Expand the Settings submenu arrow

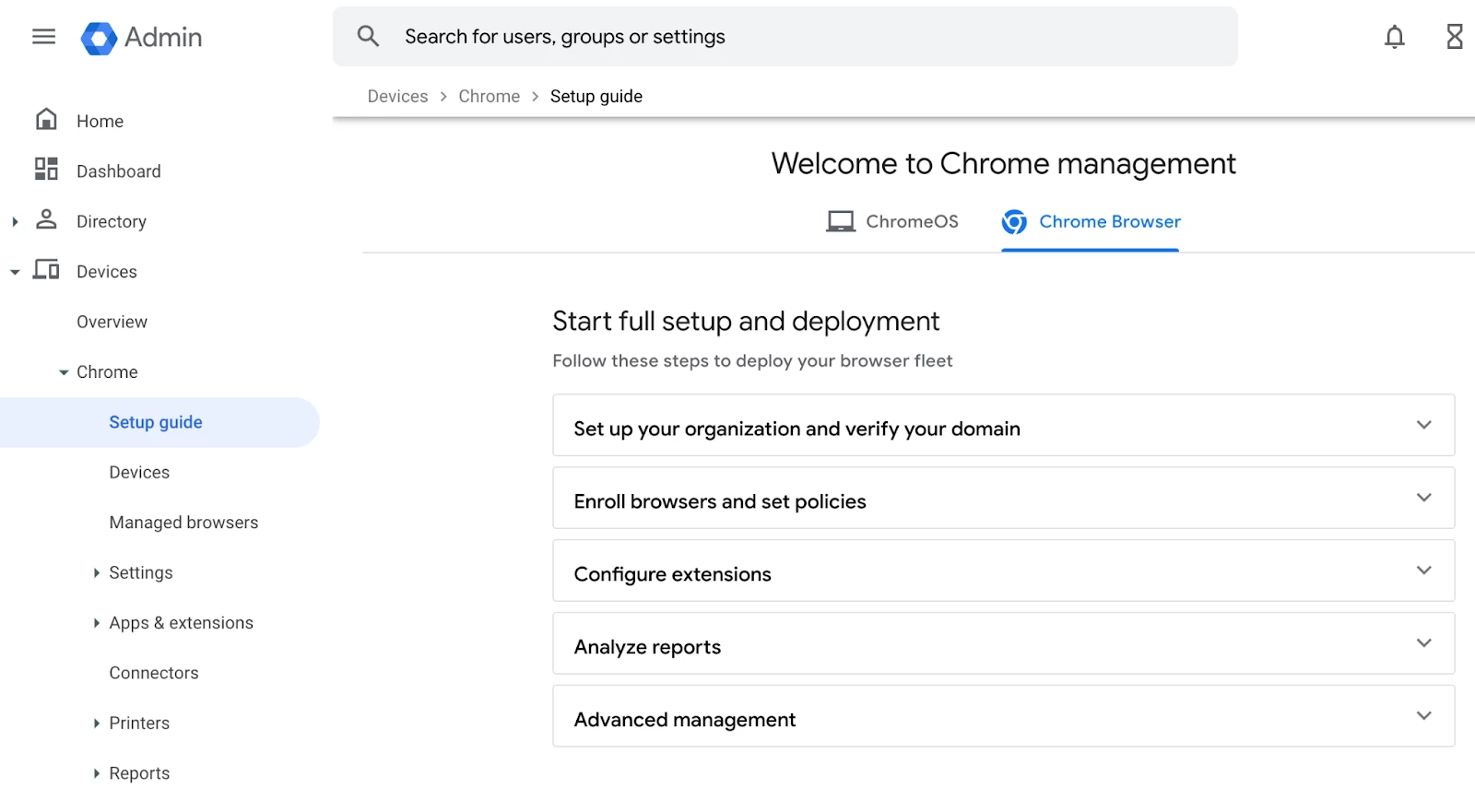pyautogui.click(x=96, y=572)
